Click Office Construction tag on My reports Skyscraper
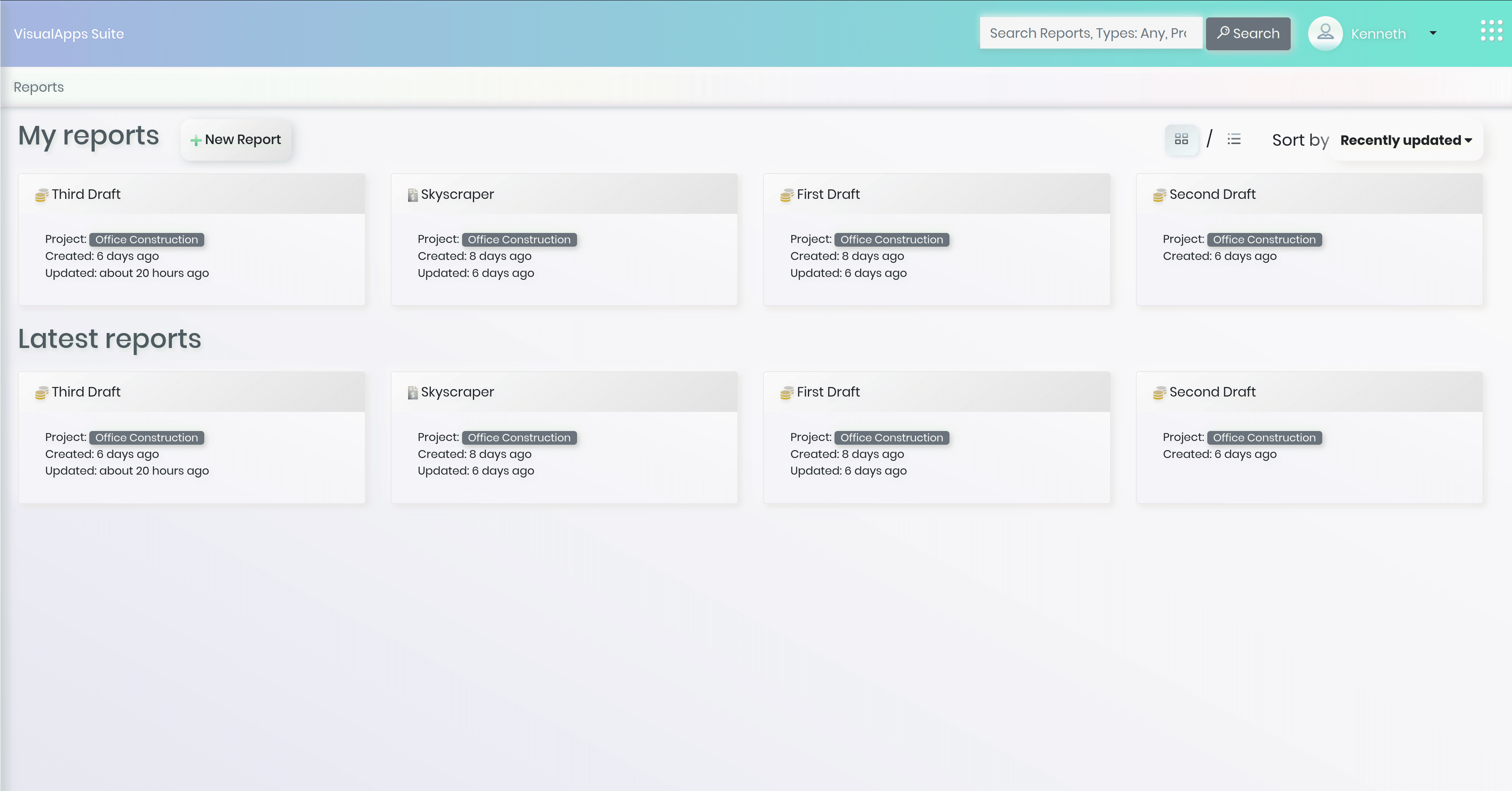This screenshot has height=791, width=1512. (519, 240)
